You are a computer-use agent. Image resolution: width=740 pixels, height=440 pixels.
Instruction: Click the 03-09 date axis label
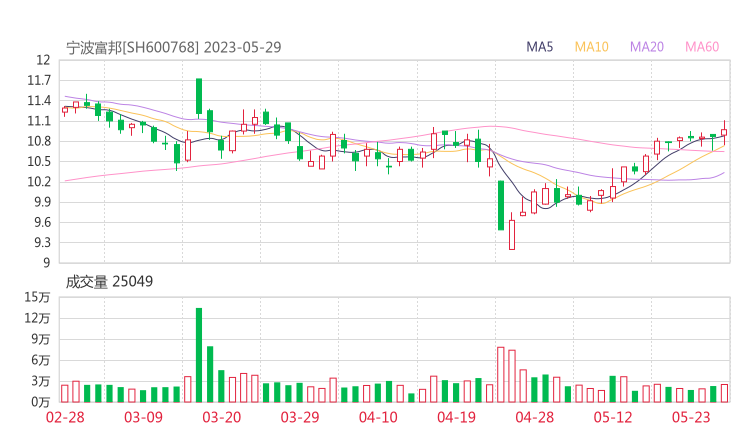(x=143, y=417)
